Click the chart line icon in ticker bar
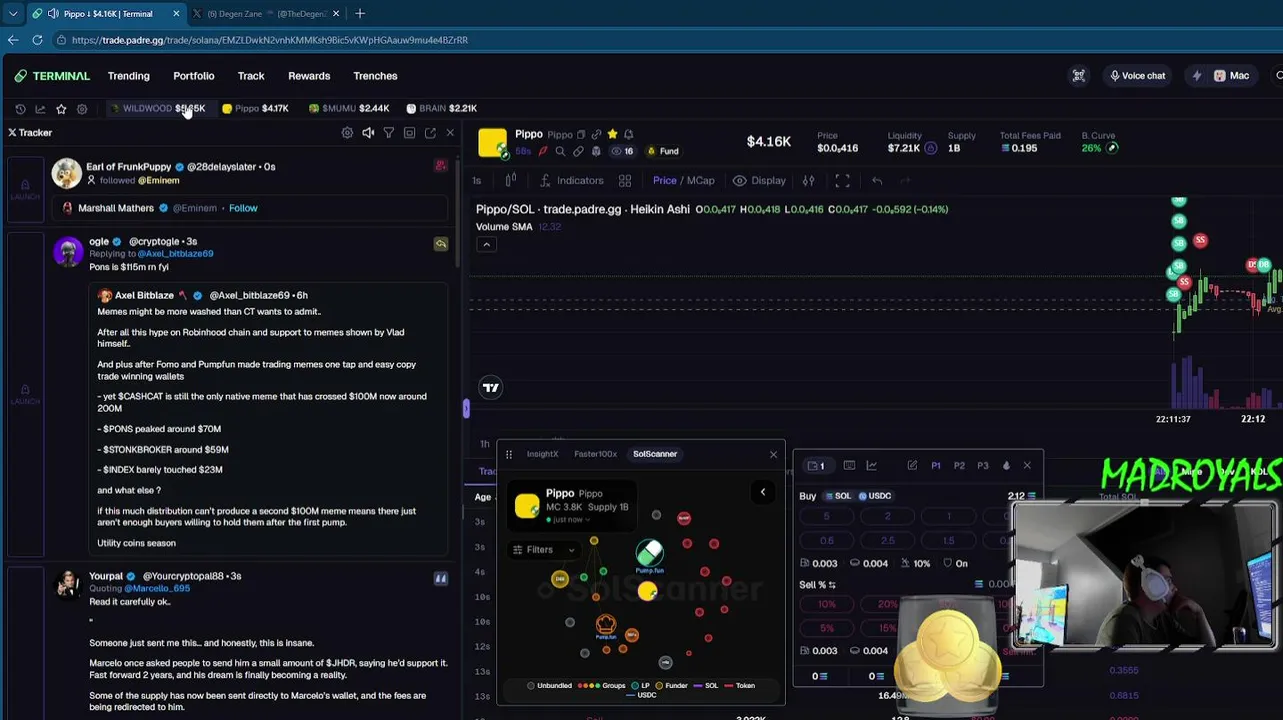This screenshot has height=720, width=1283. pyautogui.click(x=40, y=109)
